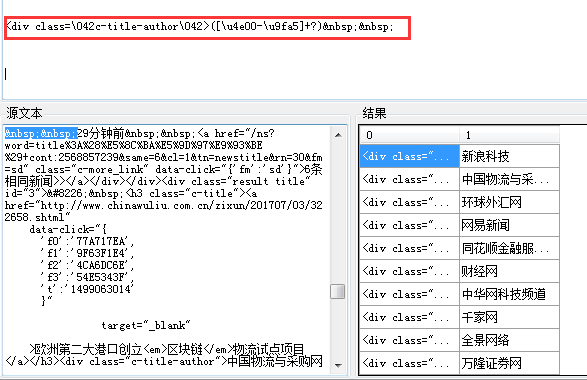Select column header 0 in results table
This screenshot has height=380, width=587.
pos(410,135)
